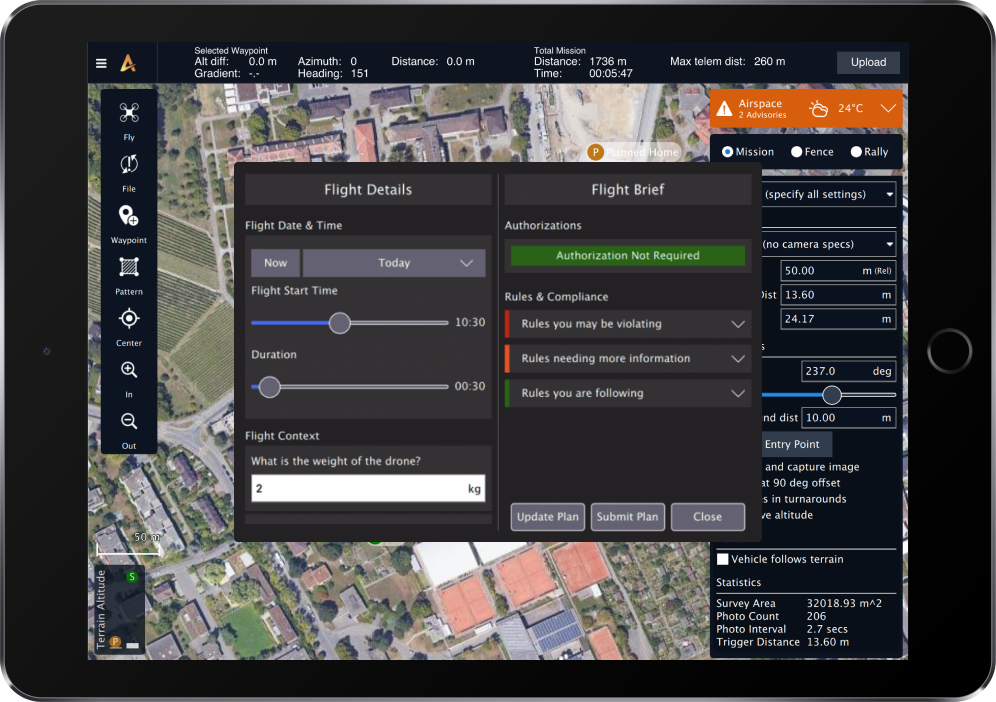
Task: Adjust the survey angle slider
Action: tap(831, 395)
